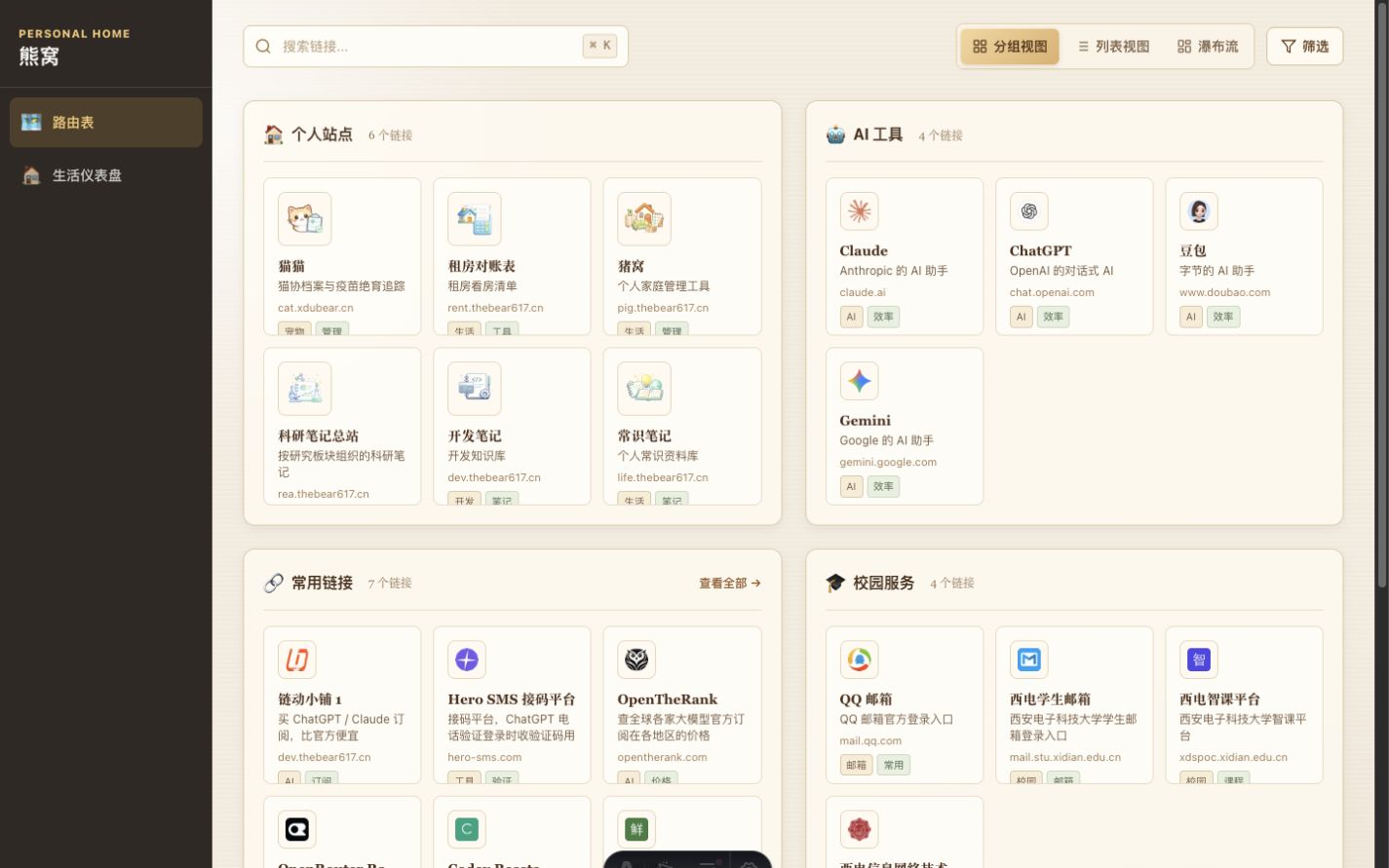Click 查看全部 to expand 常用链接
This screenshot has width=1389, height=868.
[729, 584]
